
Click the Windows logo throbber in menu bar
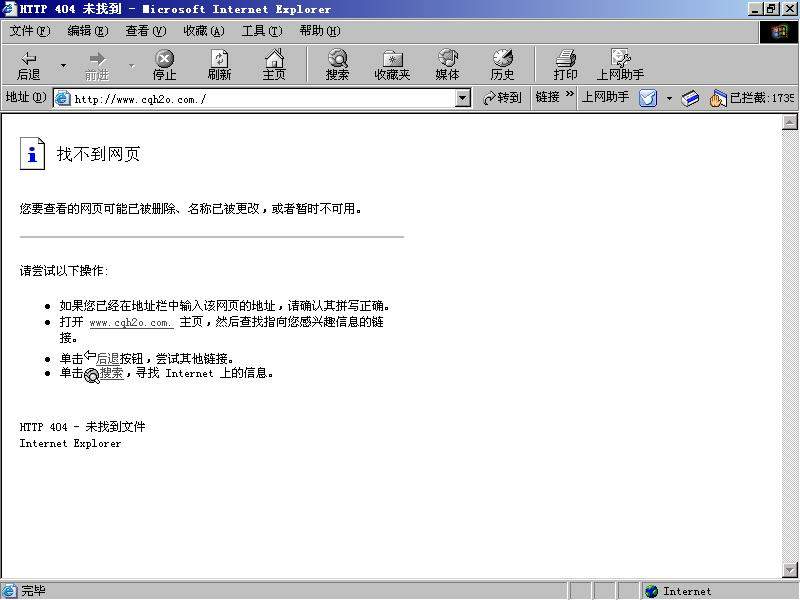click(779, 32)
